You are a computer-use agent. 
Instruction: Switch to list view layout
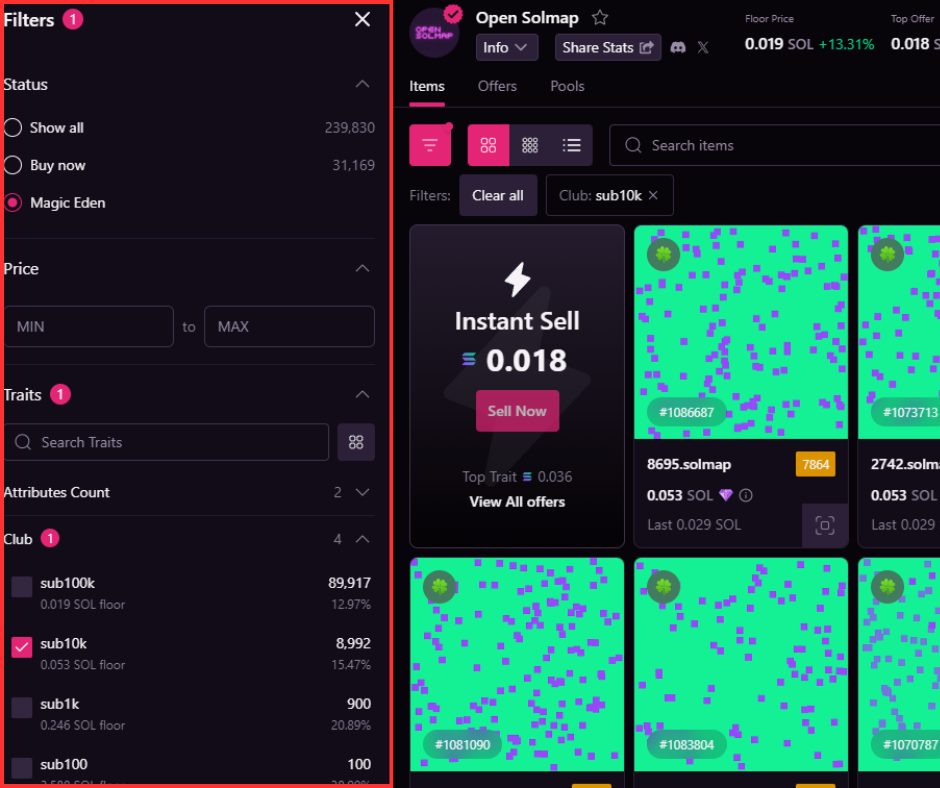pyautogui.click(x=571, y=145)
